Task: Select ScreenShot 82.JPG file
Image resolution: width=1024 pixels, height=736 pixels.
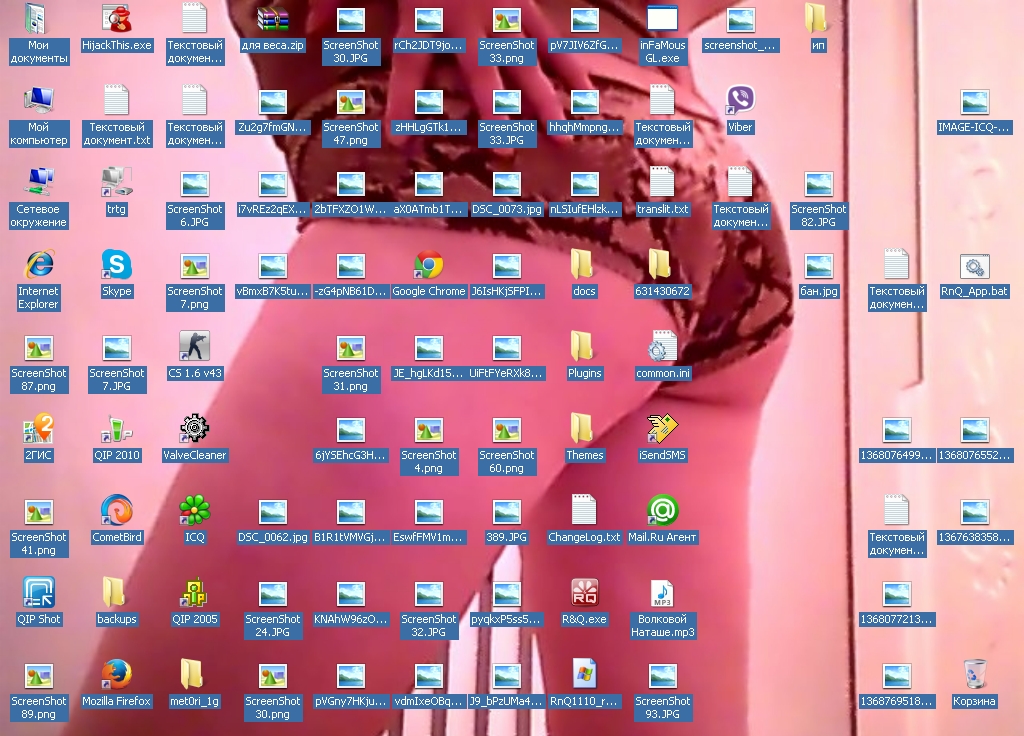Action: click(x=818, y=183)
